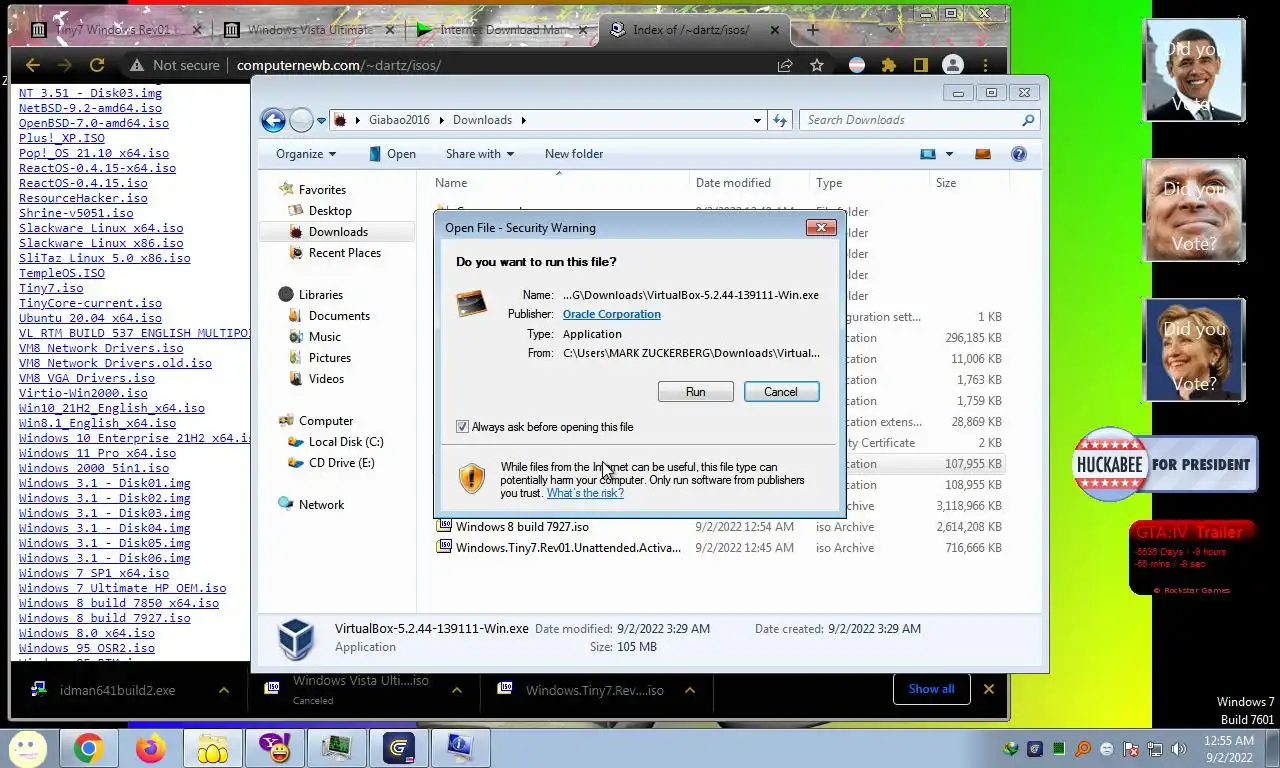This screenshot has width=1280, height=768.
Task: Open a new Chrome tab
Action: 812,30
